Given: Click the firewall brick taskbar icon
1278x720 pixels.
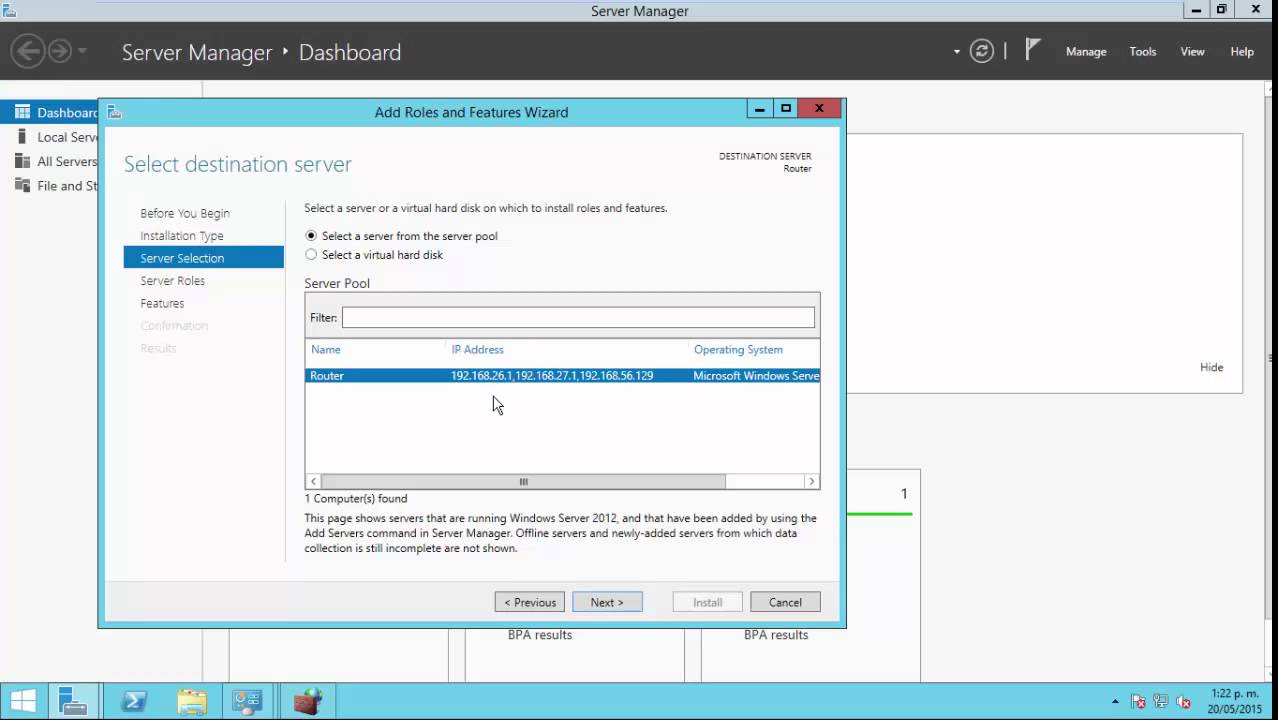Looking at the screenshot, I should pos(308,702).
